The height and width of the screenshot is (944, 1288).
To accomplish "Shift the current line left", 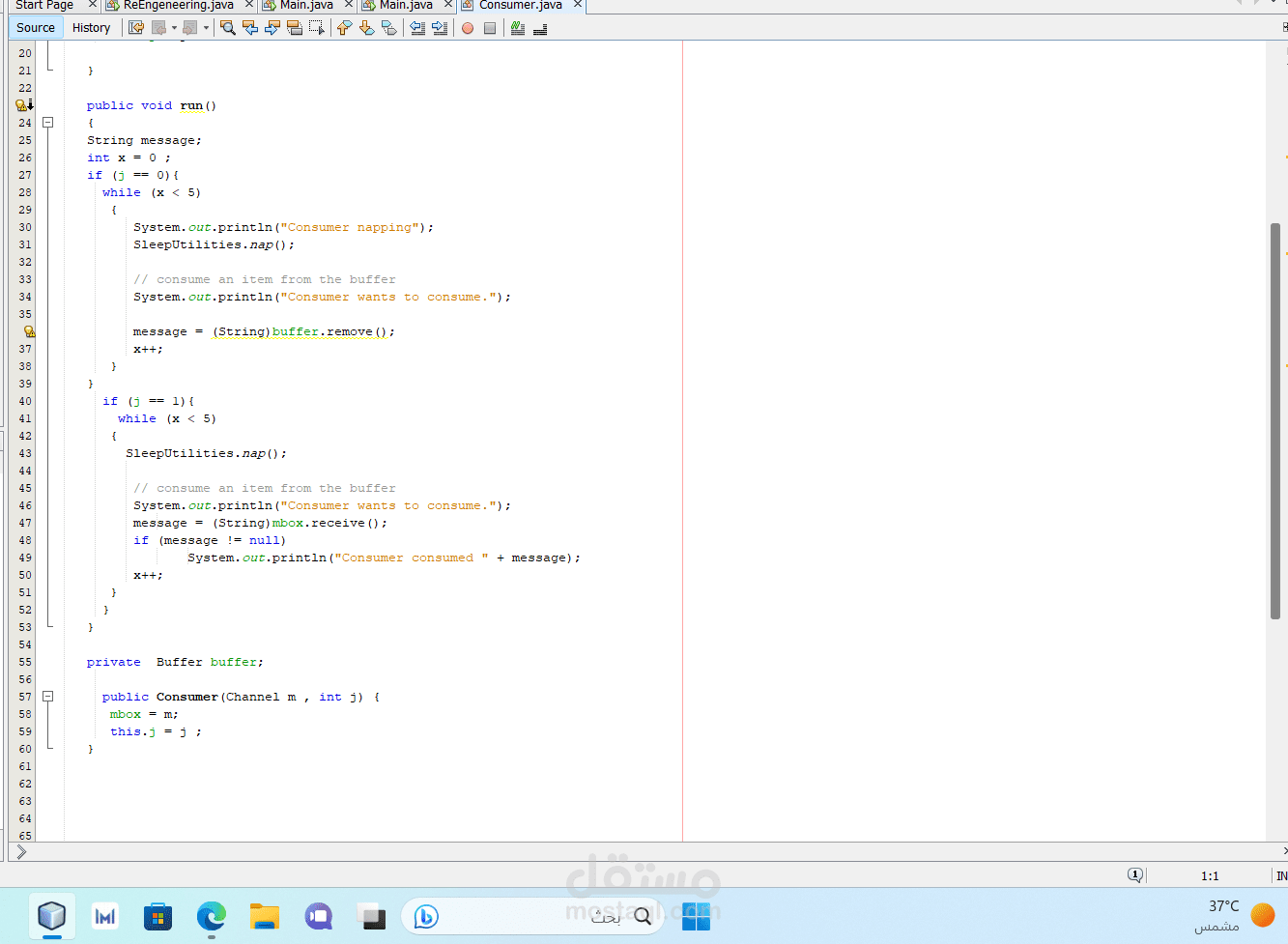I will 417,28.
